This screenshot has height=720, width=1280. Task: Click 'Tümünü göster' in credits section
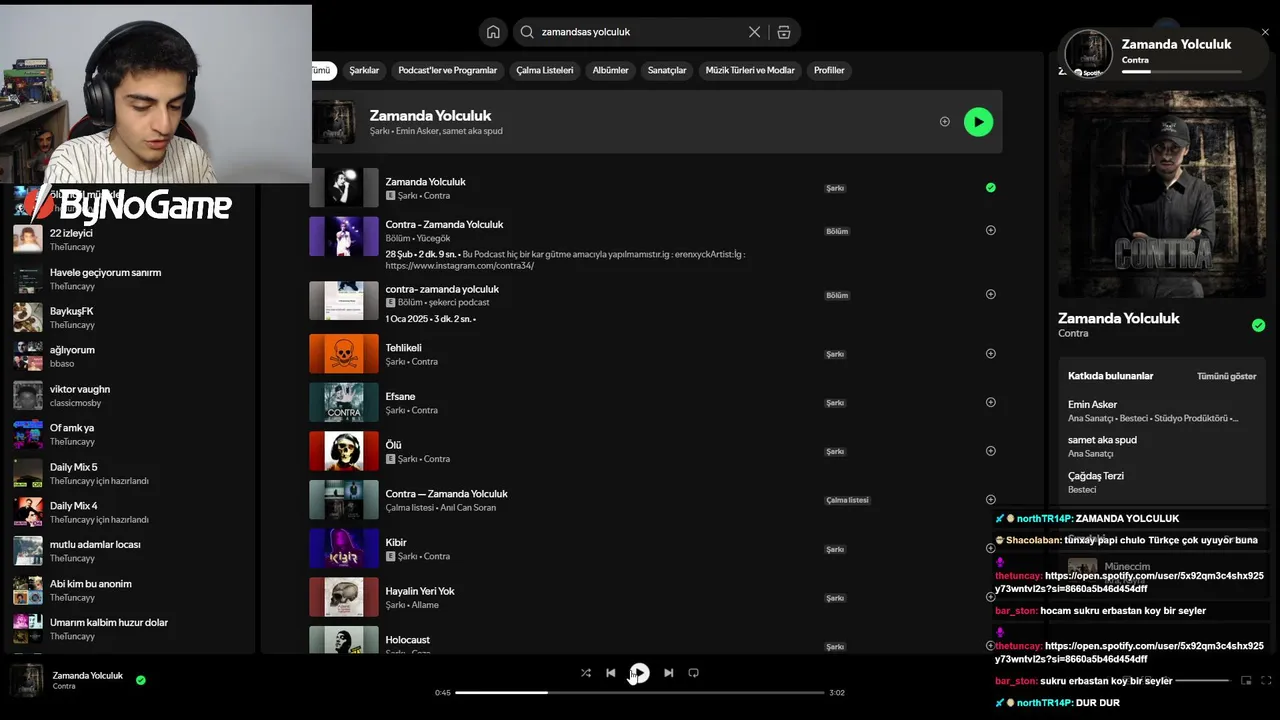[x=1227, y=376]
